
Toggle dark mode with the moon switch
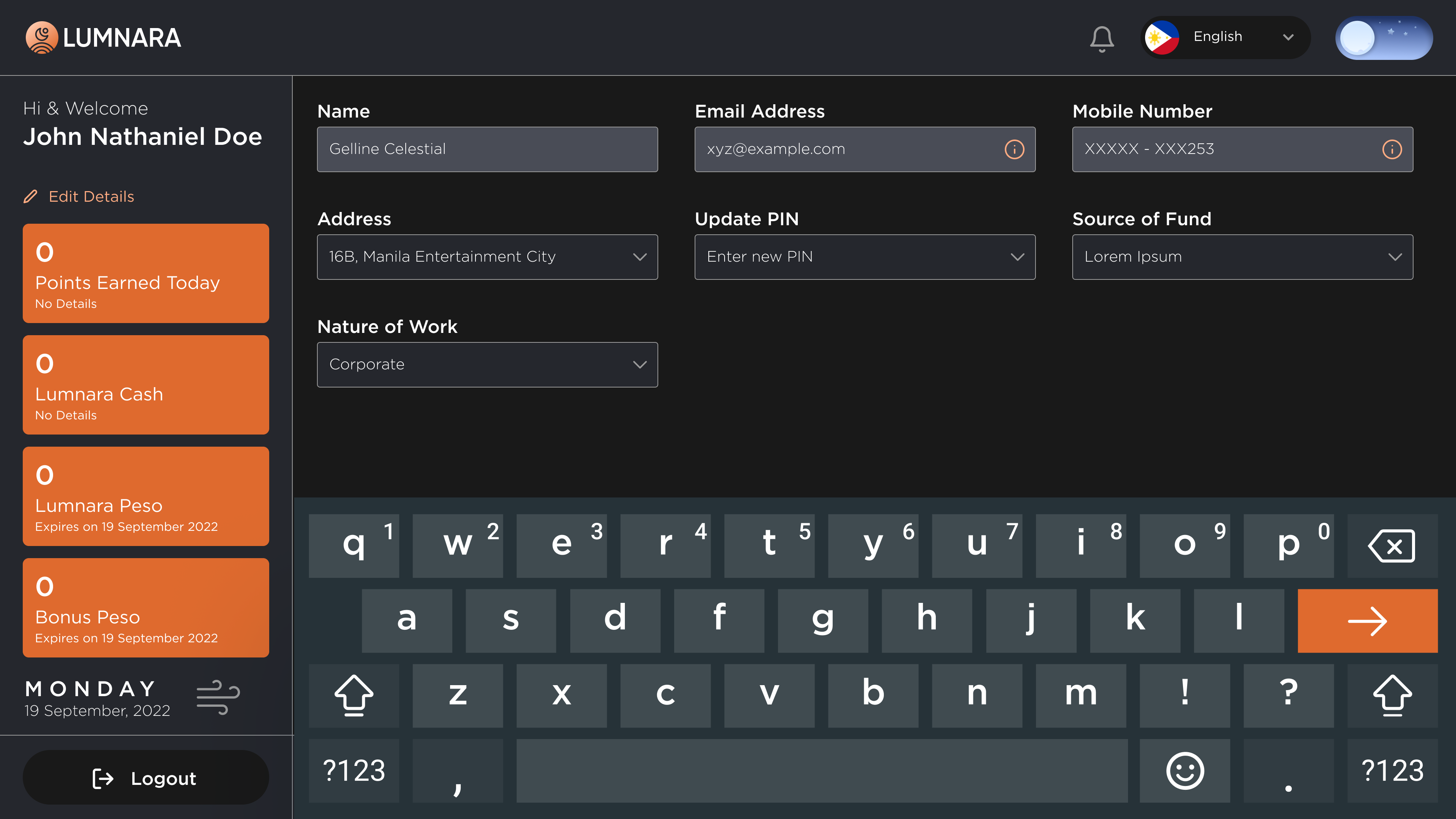pyautogui.click(x=1384, y=37)
